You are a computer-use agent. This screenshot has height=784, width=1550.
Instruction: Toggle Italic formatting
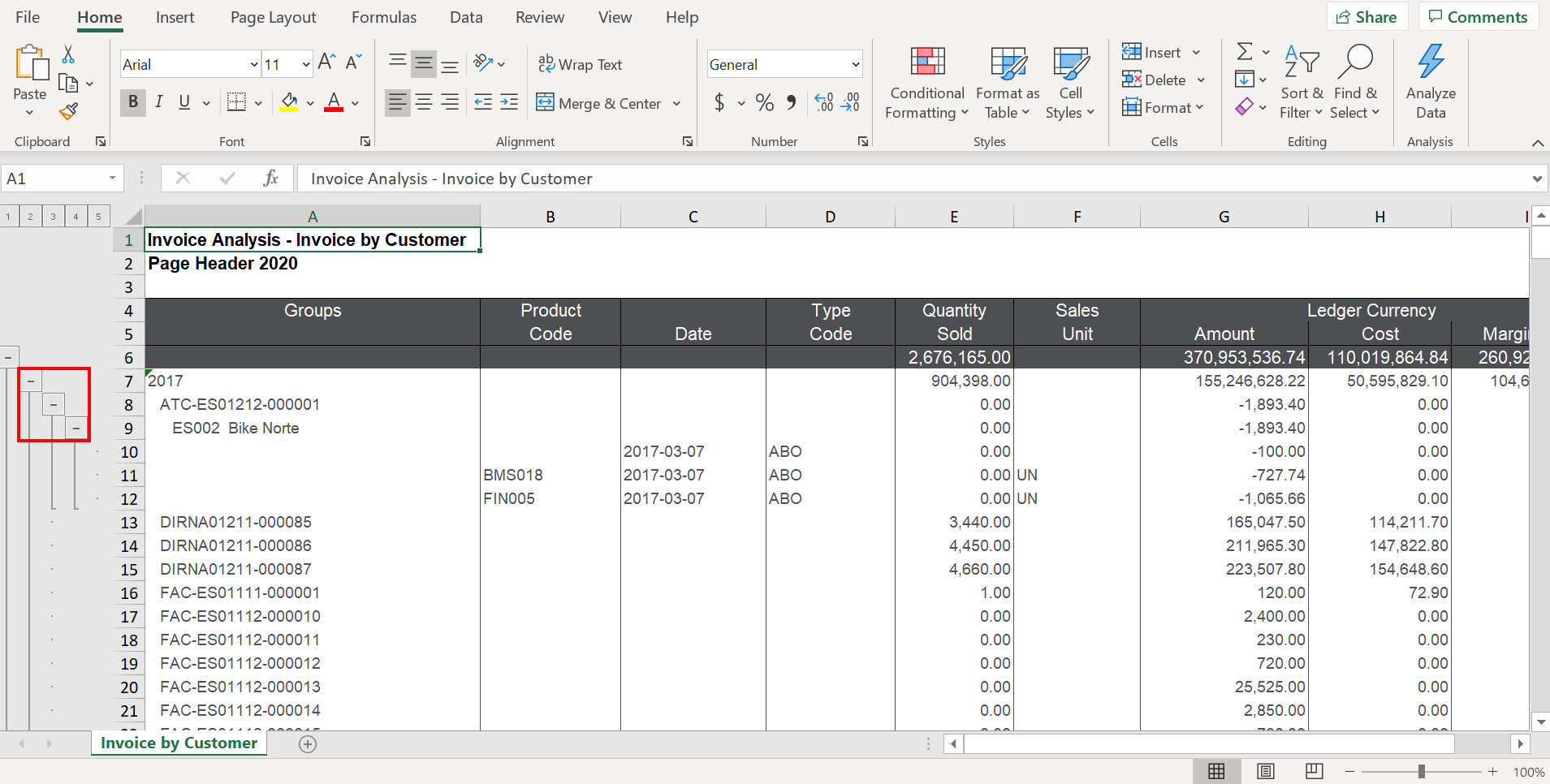[159, 102]
